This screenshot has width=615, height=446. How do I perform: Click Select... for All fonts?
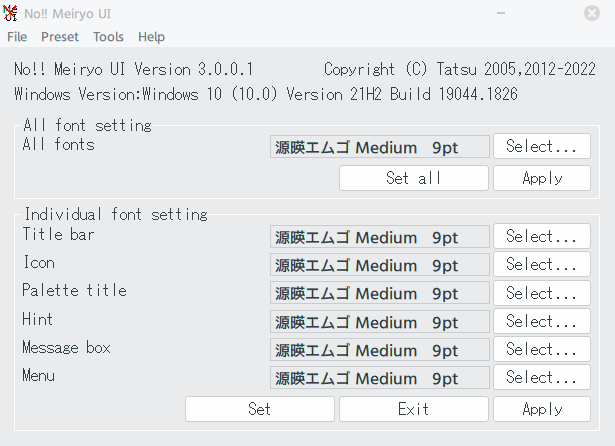click(x=541, y=147)
